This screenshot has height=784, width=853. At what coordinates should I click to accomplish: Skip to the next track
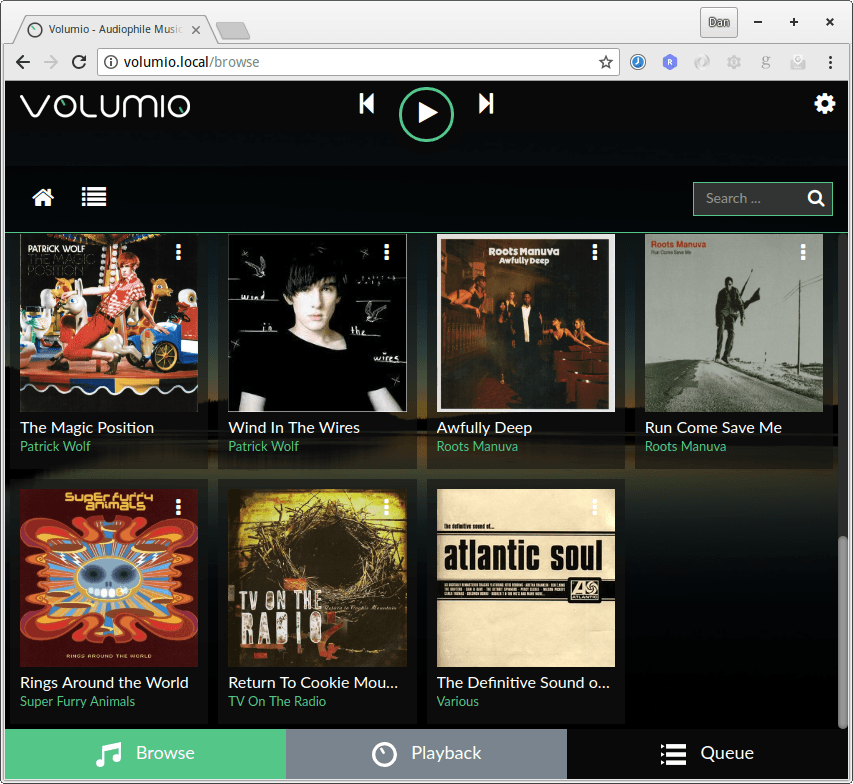[x=486, y=104]
